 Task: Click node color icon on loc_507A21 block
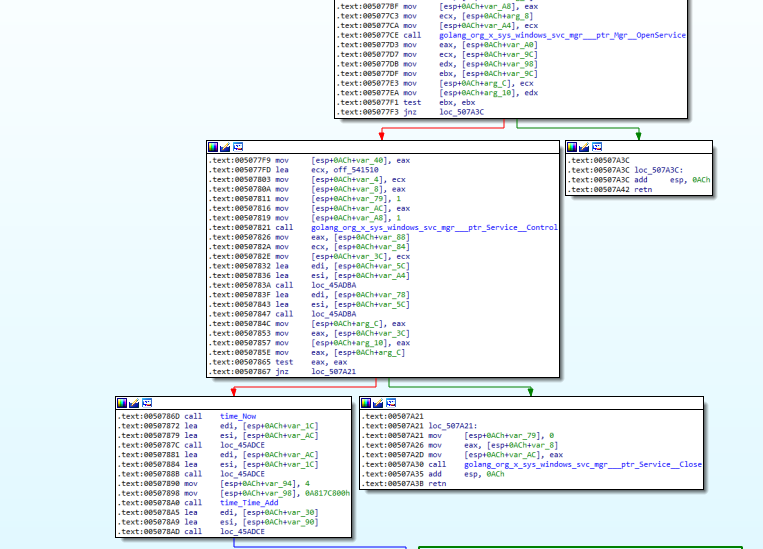(x=367, y=403)
